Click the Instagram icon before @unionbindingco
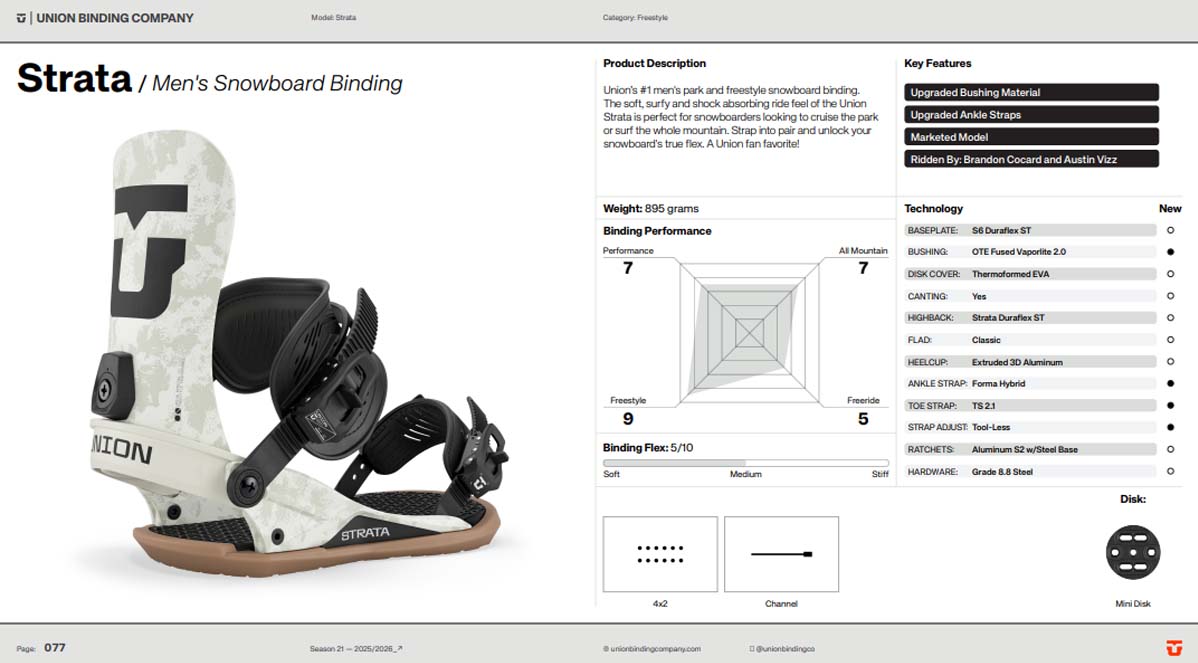Viewport: 1198px width, 663px height. (752, 649)
